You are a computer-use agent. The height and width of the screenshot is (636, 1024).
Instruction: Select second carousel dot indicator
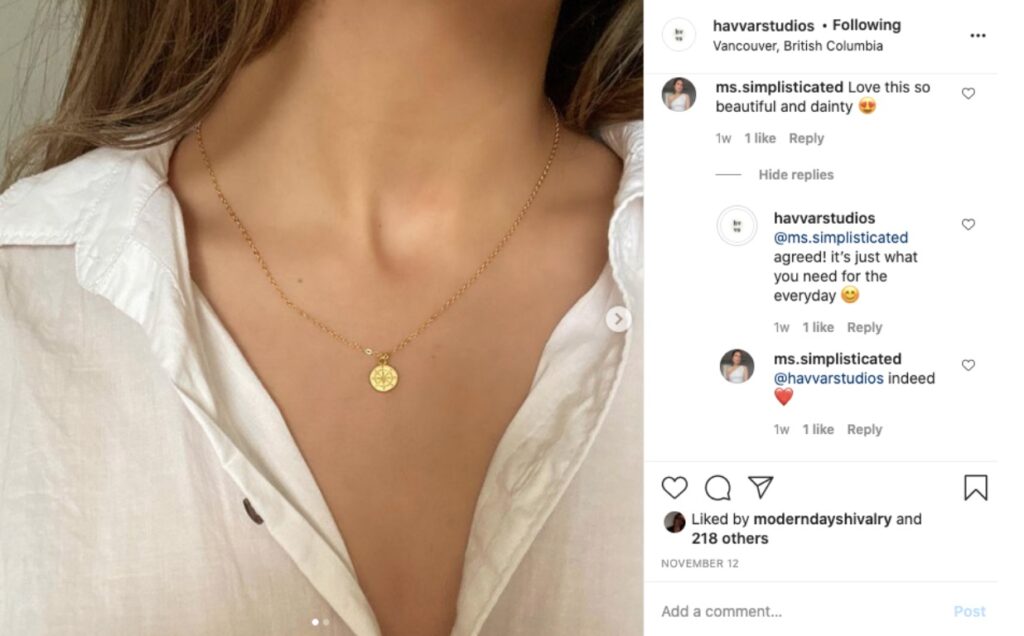click(x=326, y=622)
